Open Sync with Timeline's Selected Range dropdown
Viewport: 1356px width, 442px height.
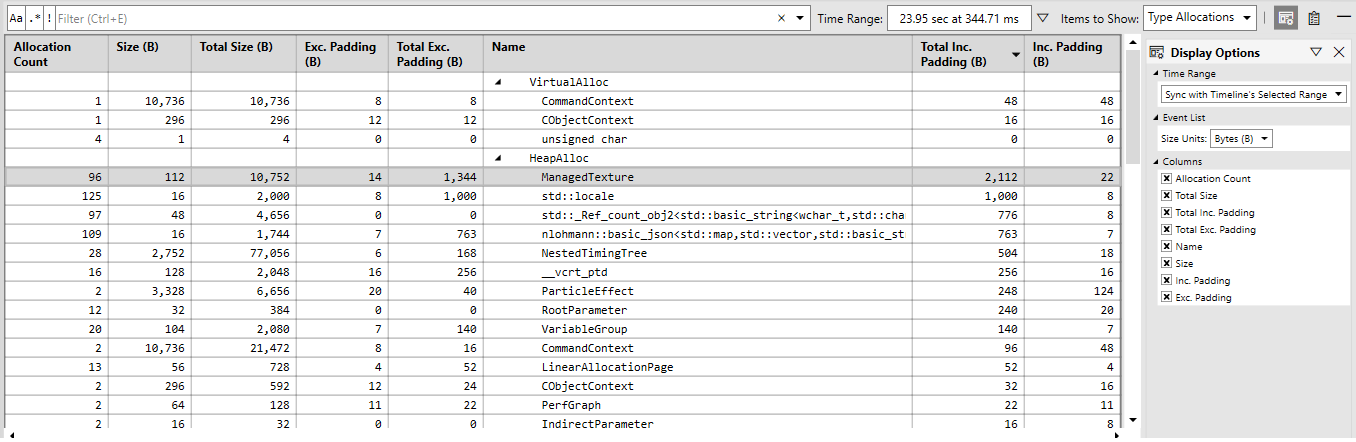[x=1254, y=94]
